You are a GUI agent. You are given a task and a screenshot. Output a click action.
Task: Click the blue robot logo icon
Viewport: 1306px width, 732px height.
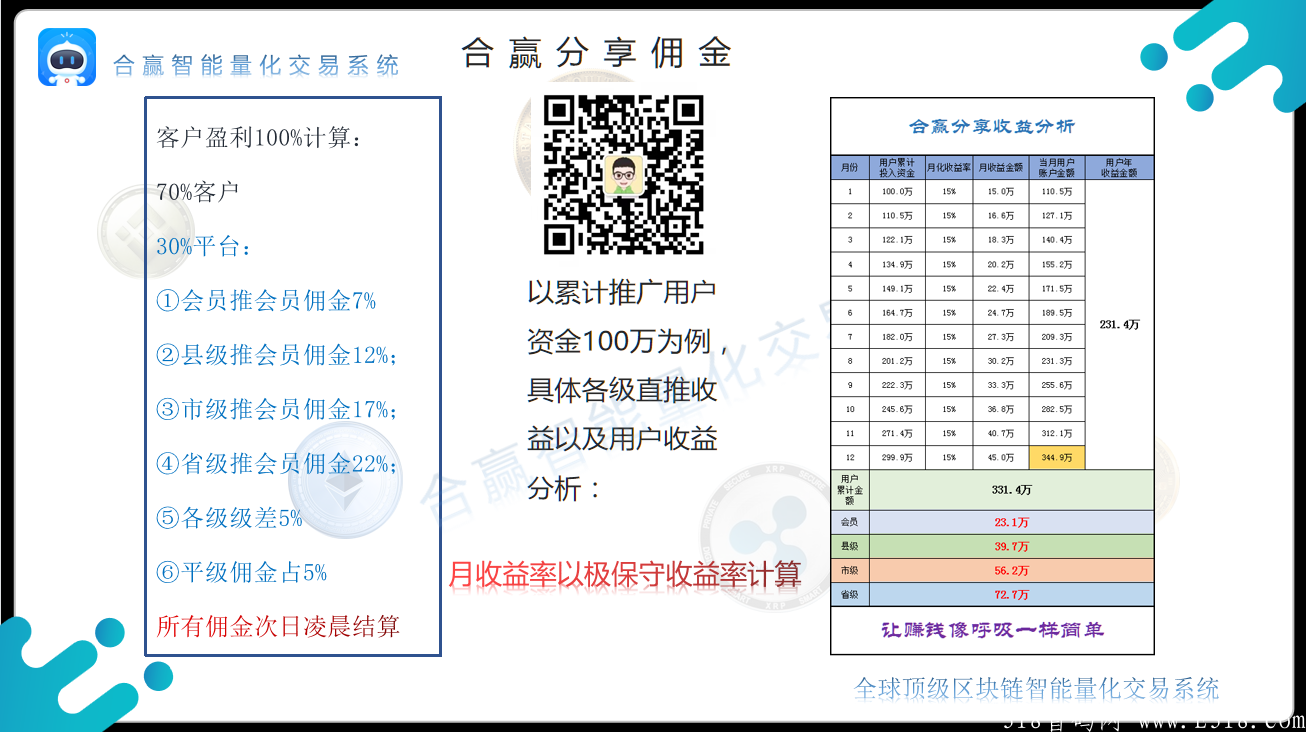67,57
